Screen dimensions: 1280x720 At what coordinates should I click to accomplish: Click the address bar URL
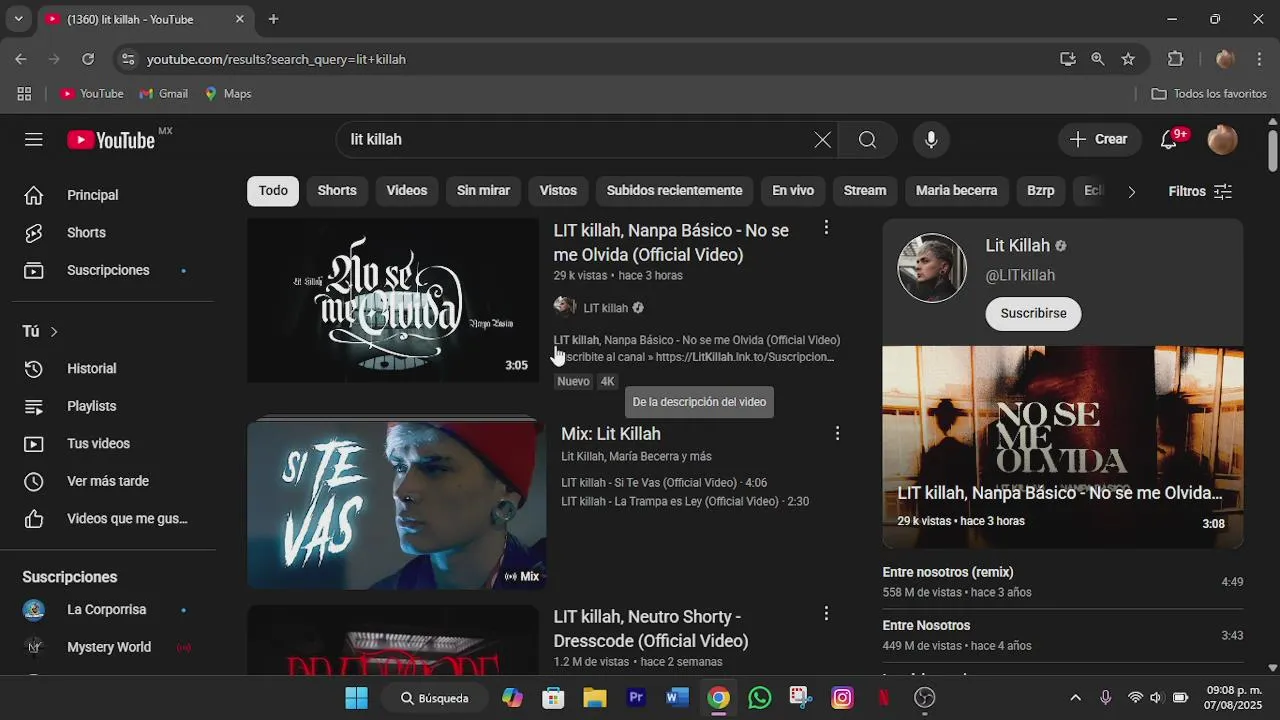point(276,59)
